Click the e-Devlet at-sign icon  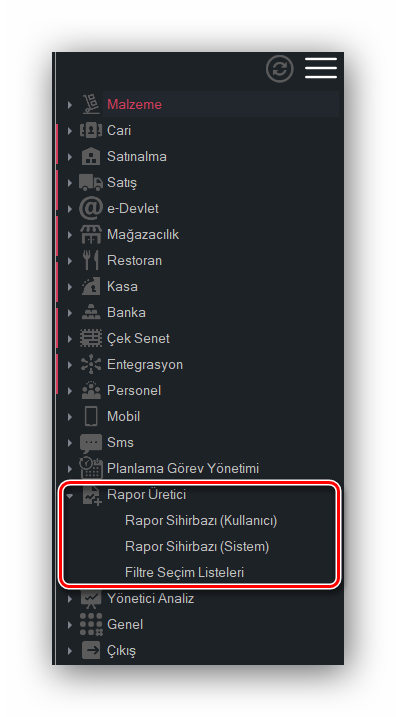coord(91,209)
